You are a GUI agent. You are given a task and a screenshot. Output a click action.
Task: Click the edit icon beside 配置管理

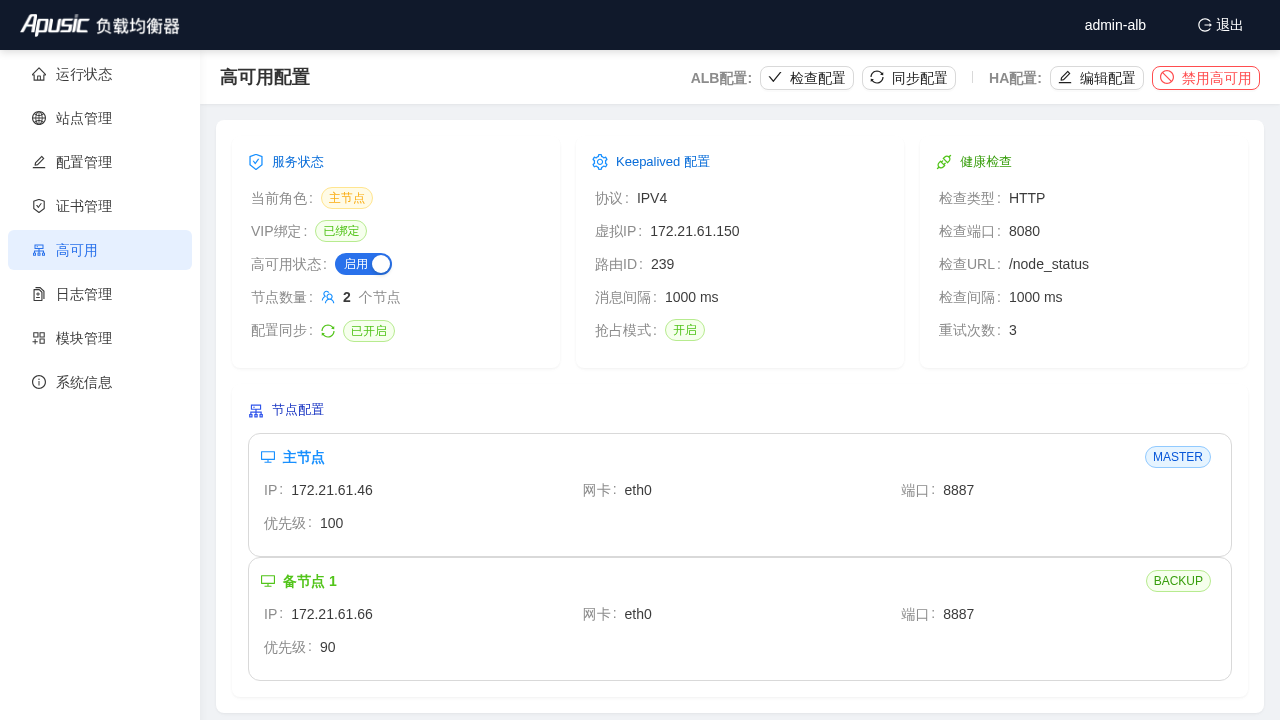(39, 162)
